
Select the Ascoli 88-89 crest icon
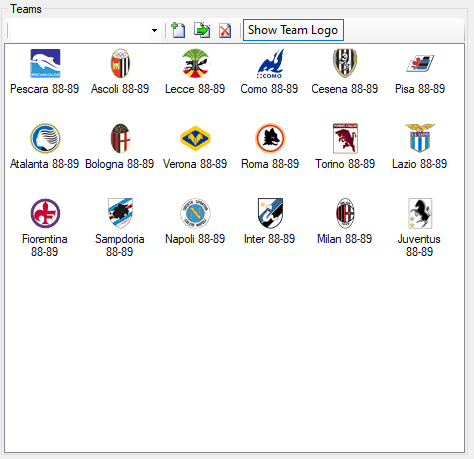[120, 63]
